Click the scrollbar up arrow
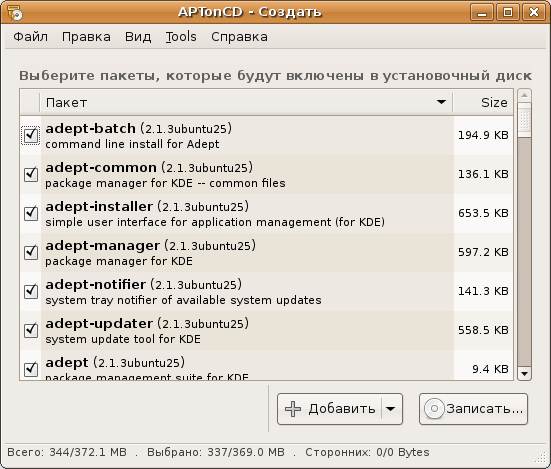The image size is (551, 469). [524, 96]
